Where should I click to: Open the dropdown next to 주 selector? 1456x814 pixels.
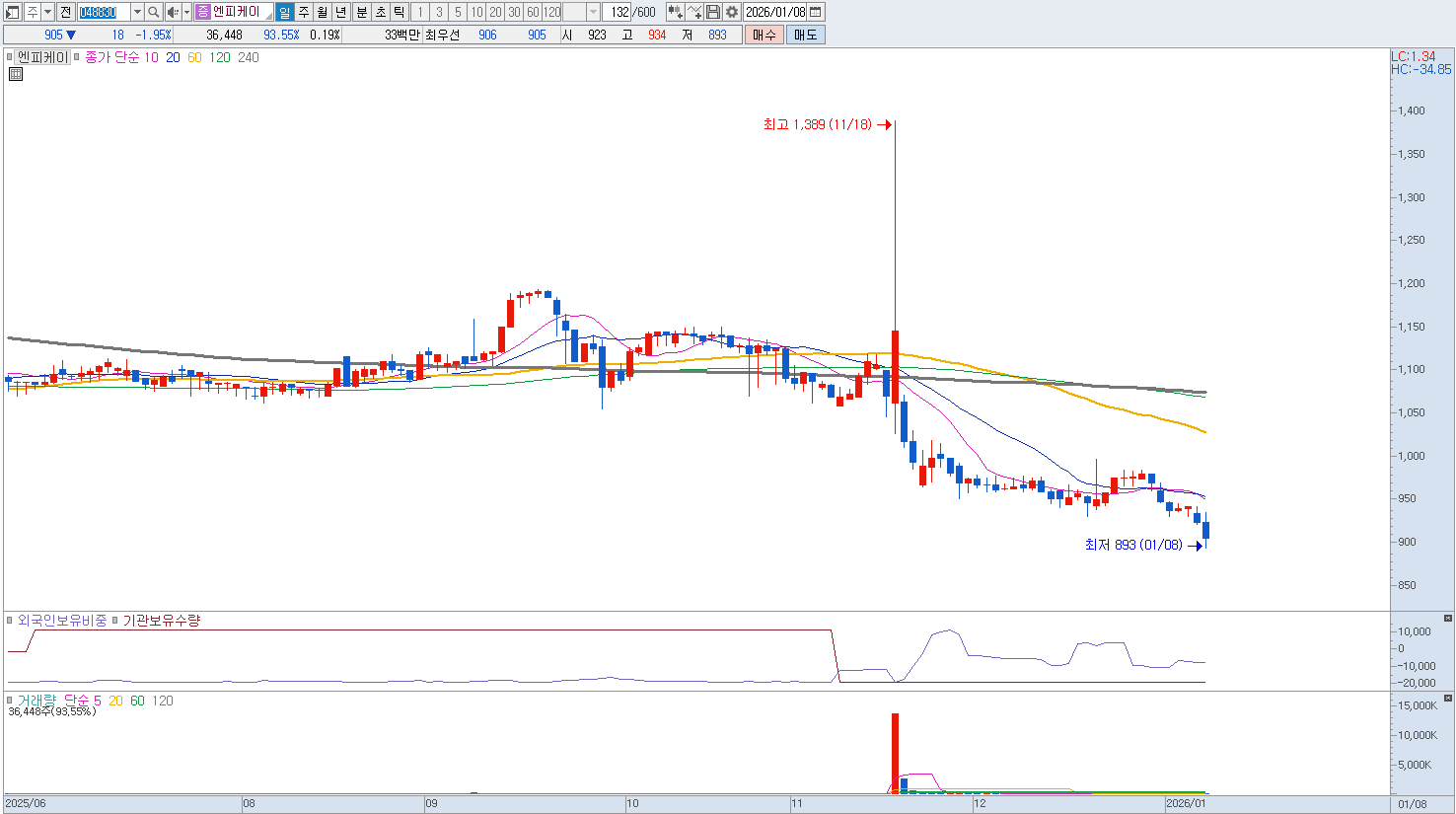pos(47,12)
